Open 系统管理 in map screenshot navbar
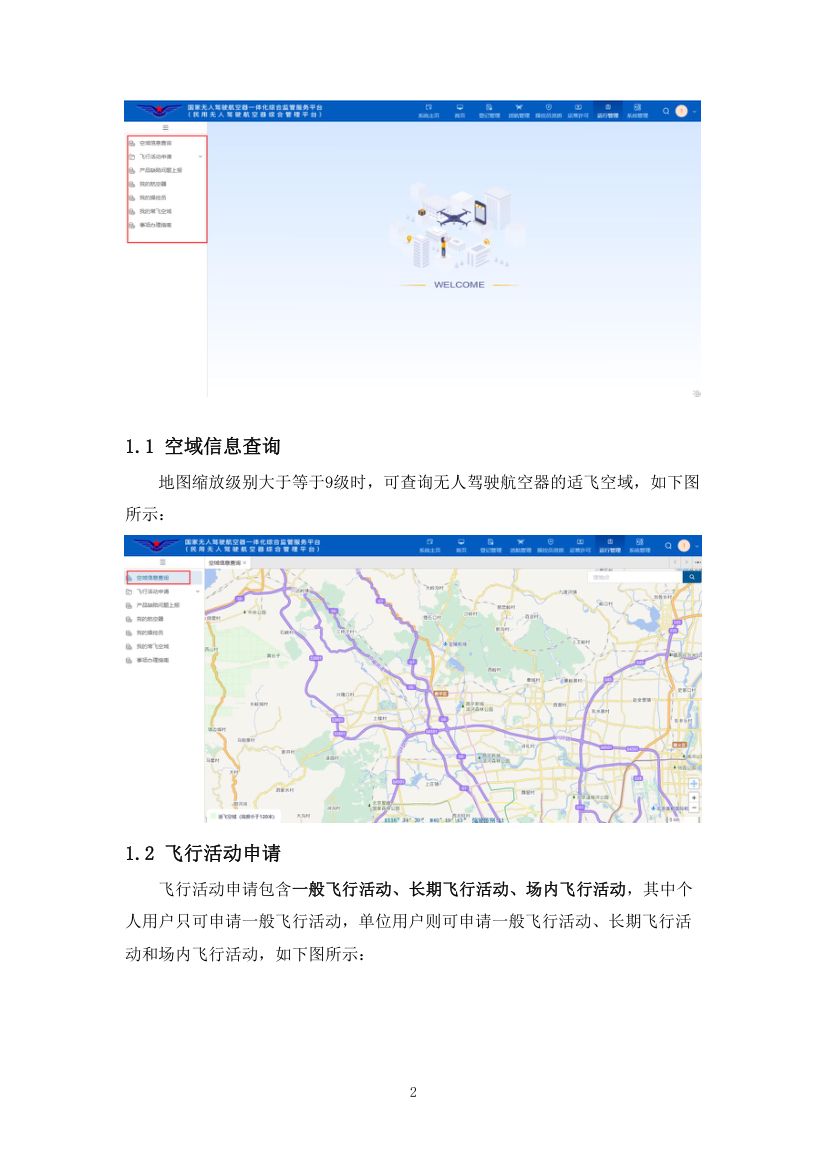This screenshot has width=827, height=1170. click(x=640, y=545)
